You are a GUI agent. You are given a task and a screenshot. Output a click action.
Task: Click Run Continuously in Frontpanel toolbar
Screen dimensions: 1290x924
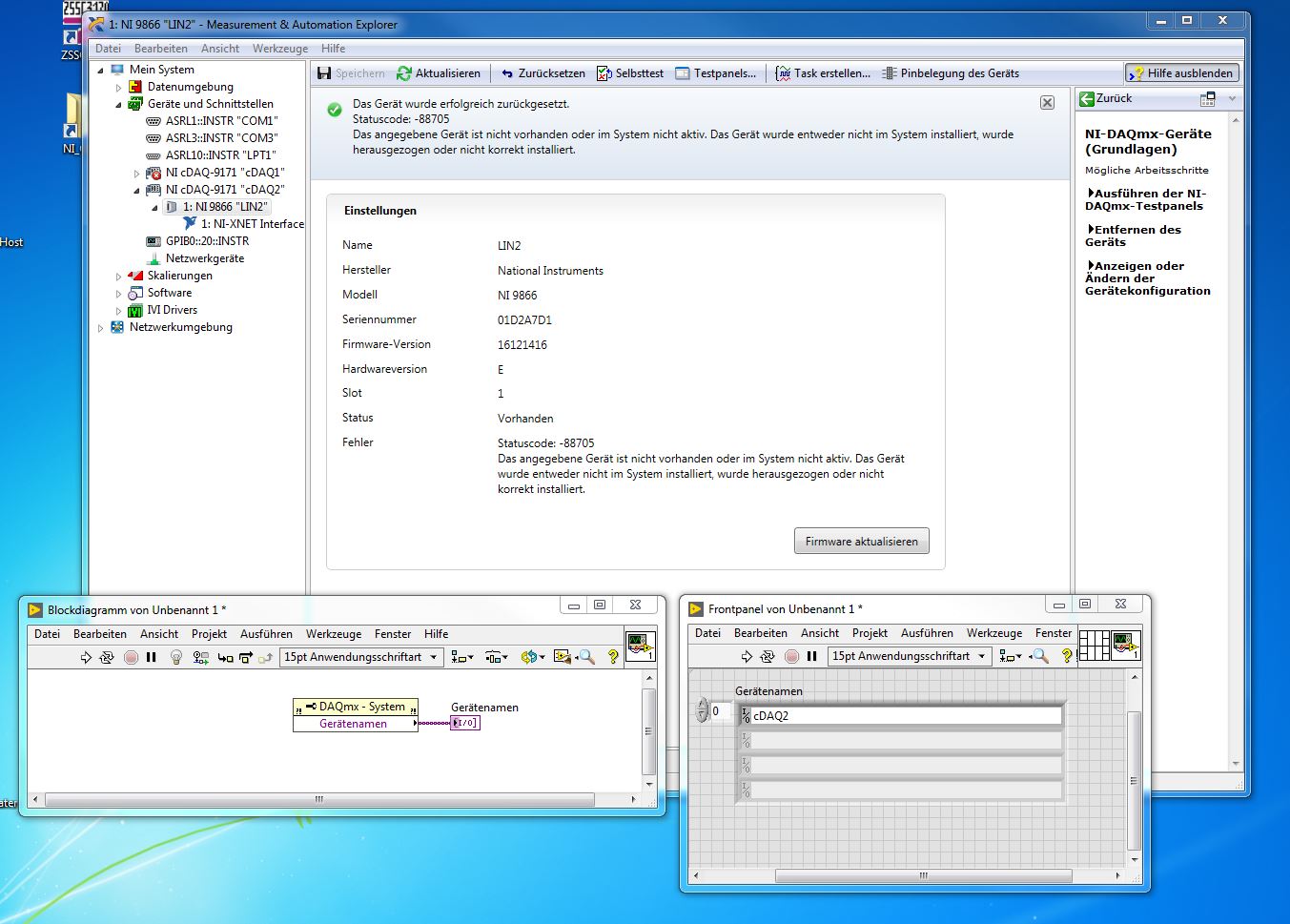tap(768, 656)
